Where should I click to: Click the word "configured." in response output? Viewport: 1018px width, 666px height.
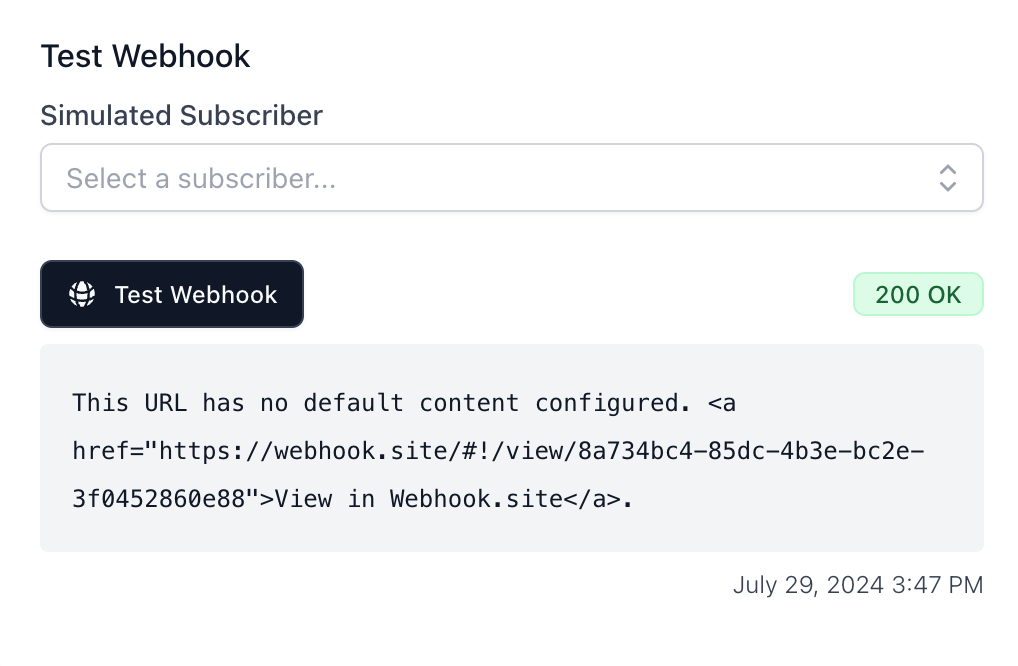point(613,403)
